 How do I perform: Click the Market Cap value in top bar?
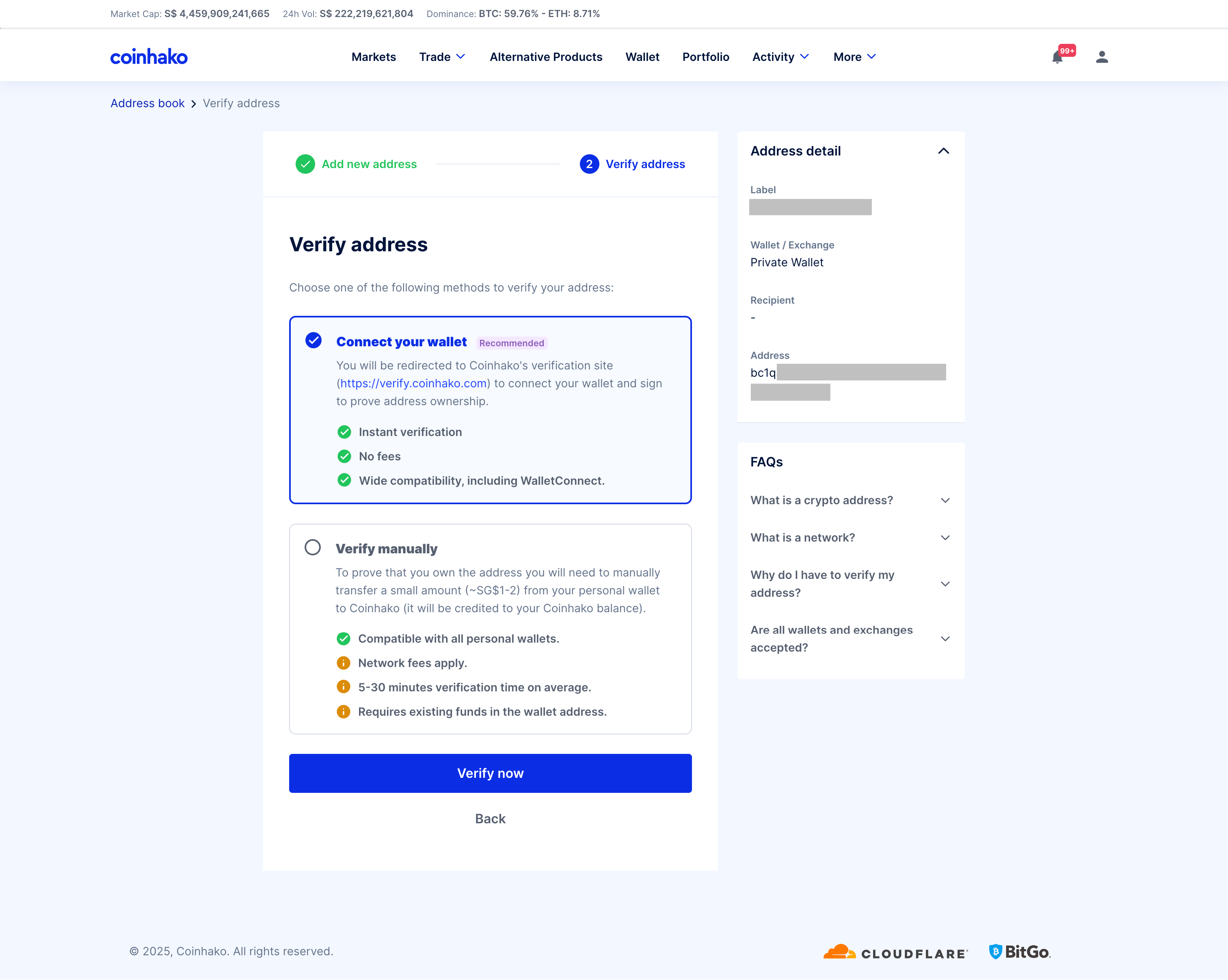pyautogui.click(x=217, y=14)
